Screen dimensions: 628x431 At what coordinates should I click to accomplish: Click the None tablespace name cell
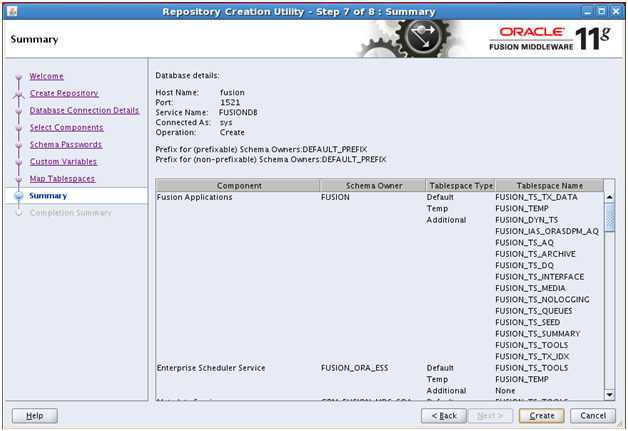pyautogui.click(x=505, y=391)
